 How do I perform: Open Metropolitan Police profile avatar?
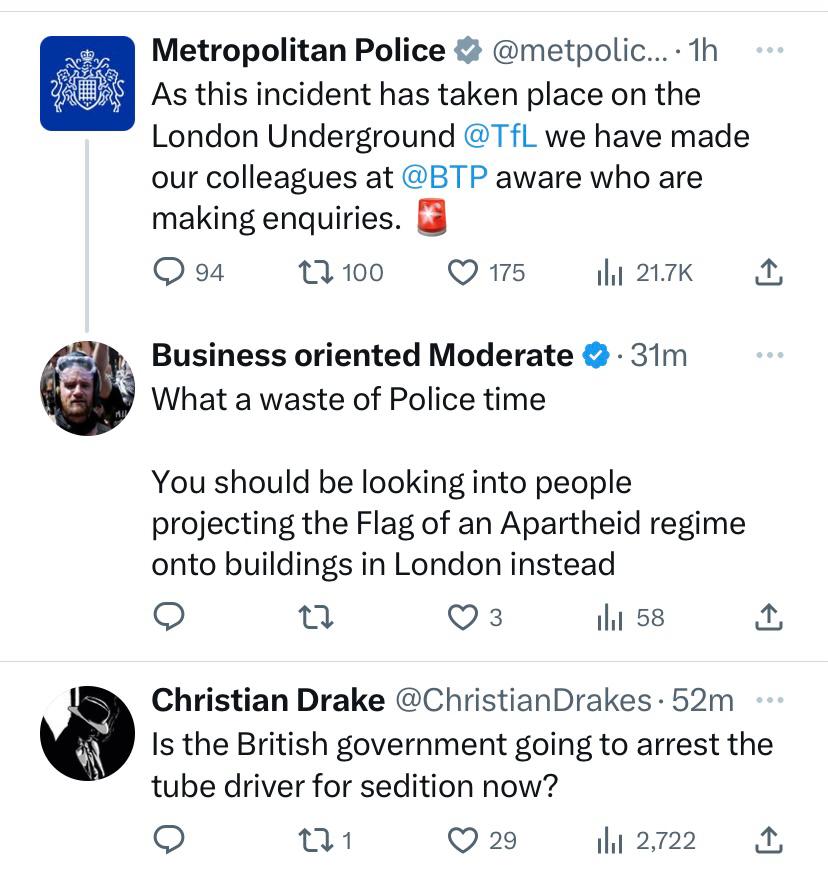87,83
